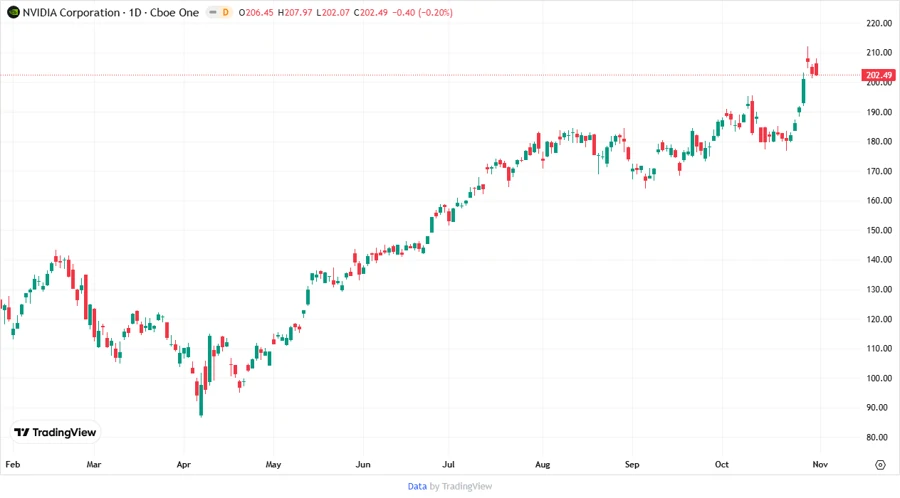Click the high value H207.97

point(295,12)
